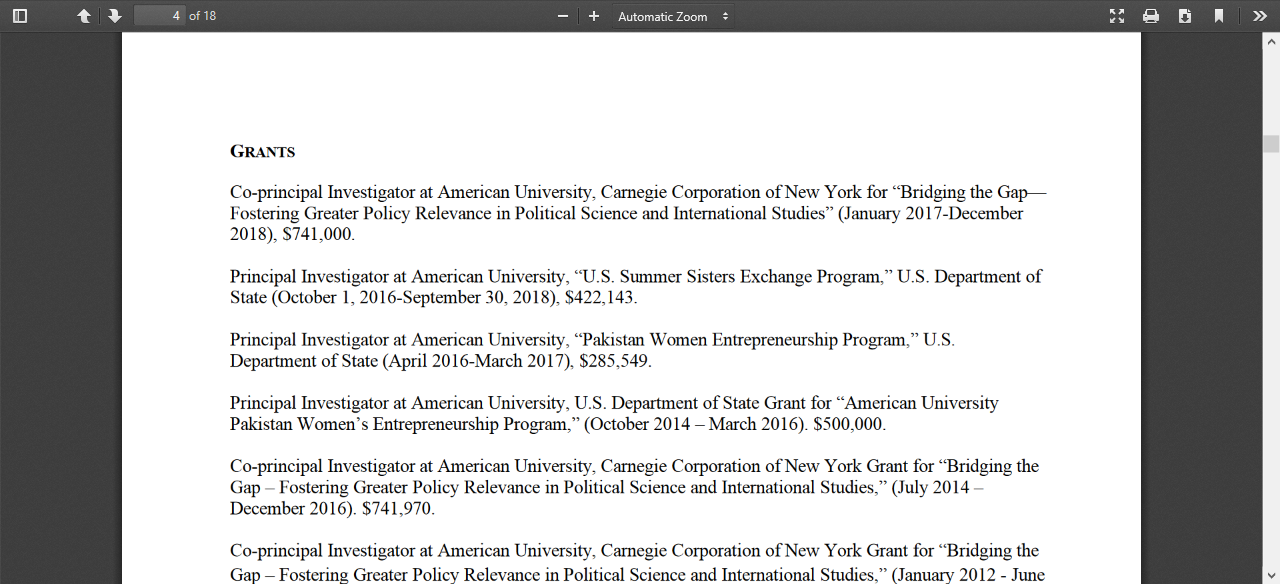Click the amount $500,000
Screen dimensions: 1280x584
click(849, 424)
